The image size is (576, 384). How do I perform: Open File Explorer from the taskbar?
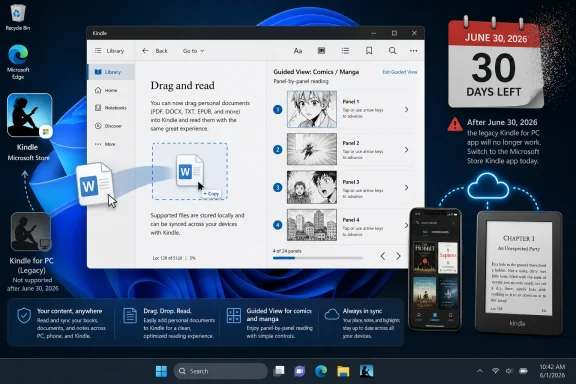[343, 371]
